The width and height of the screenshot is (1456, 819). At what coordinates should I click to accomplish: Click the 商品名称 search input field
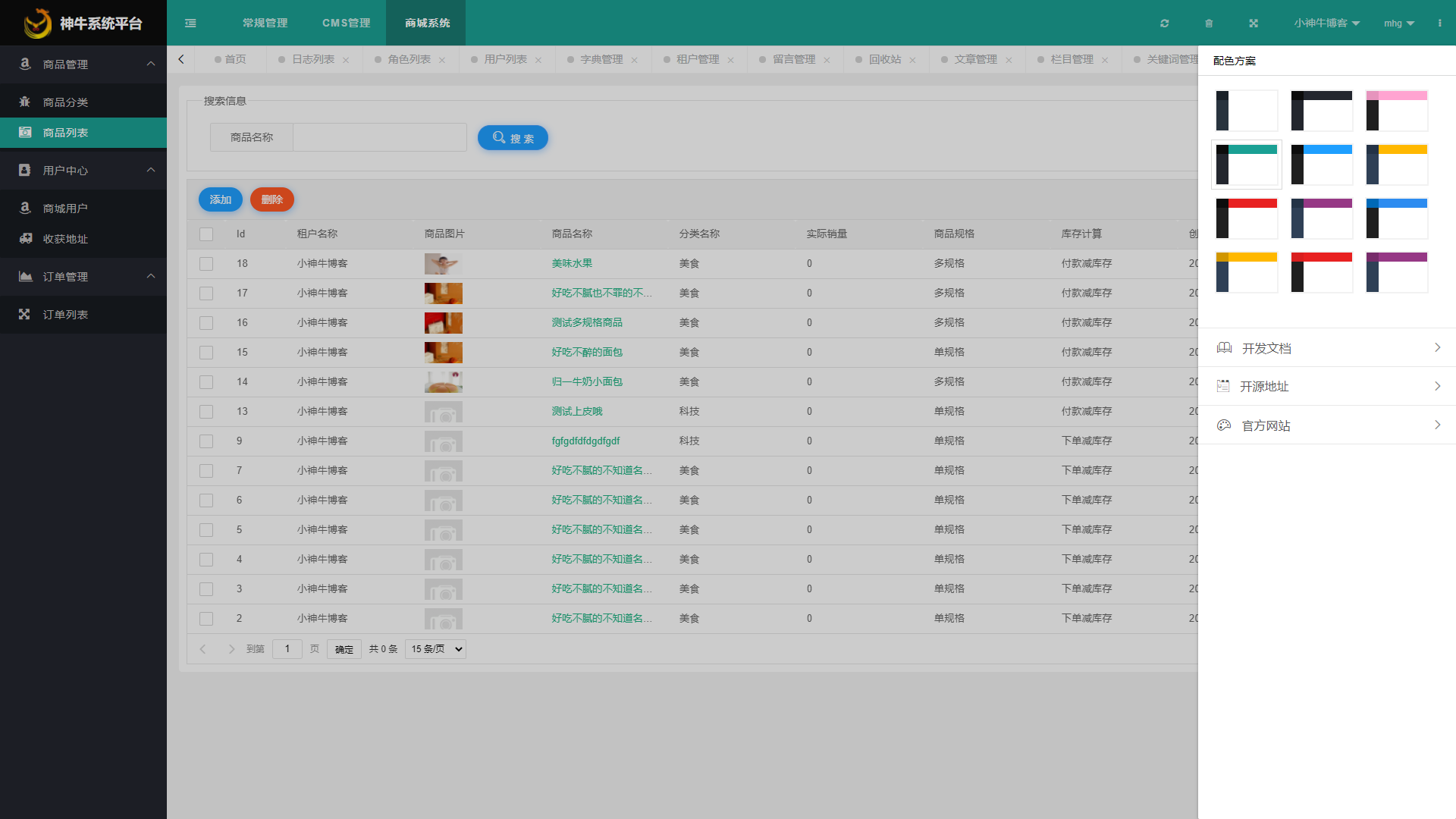pos(379,137)
